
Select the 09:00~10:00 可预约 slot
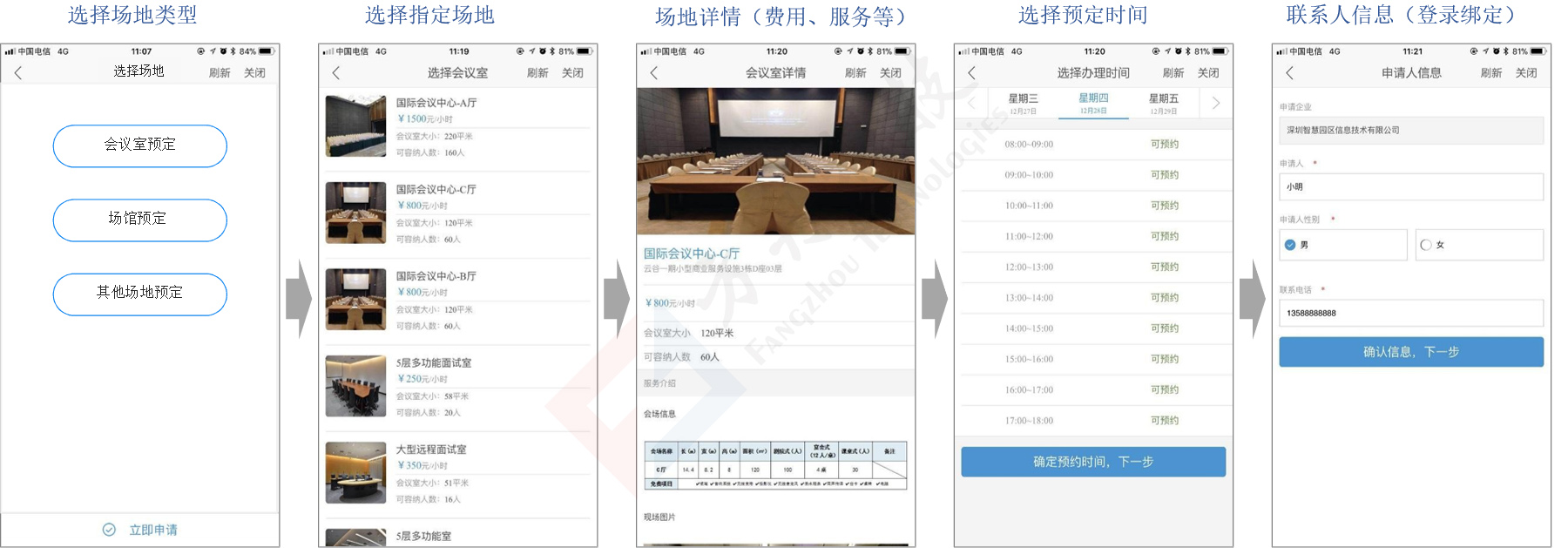pyautogui.click(x=1093, y=175)
